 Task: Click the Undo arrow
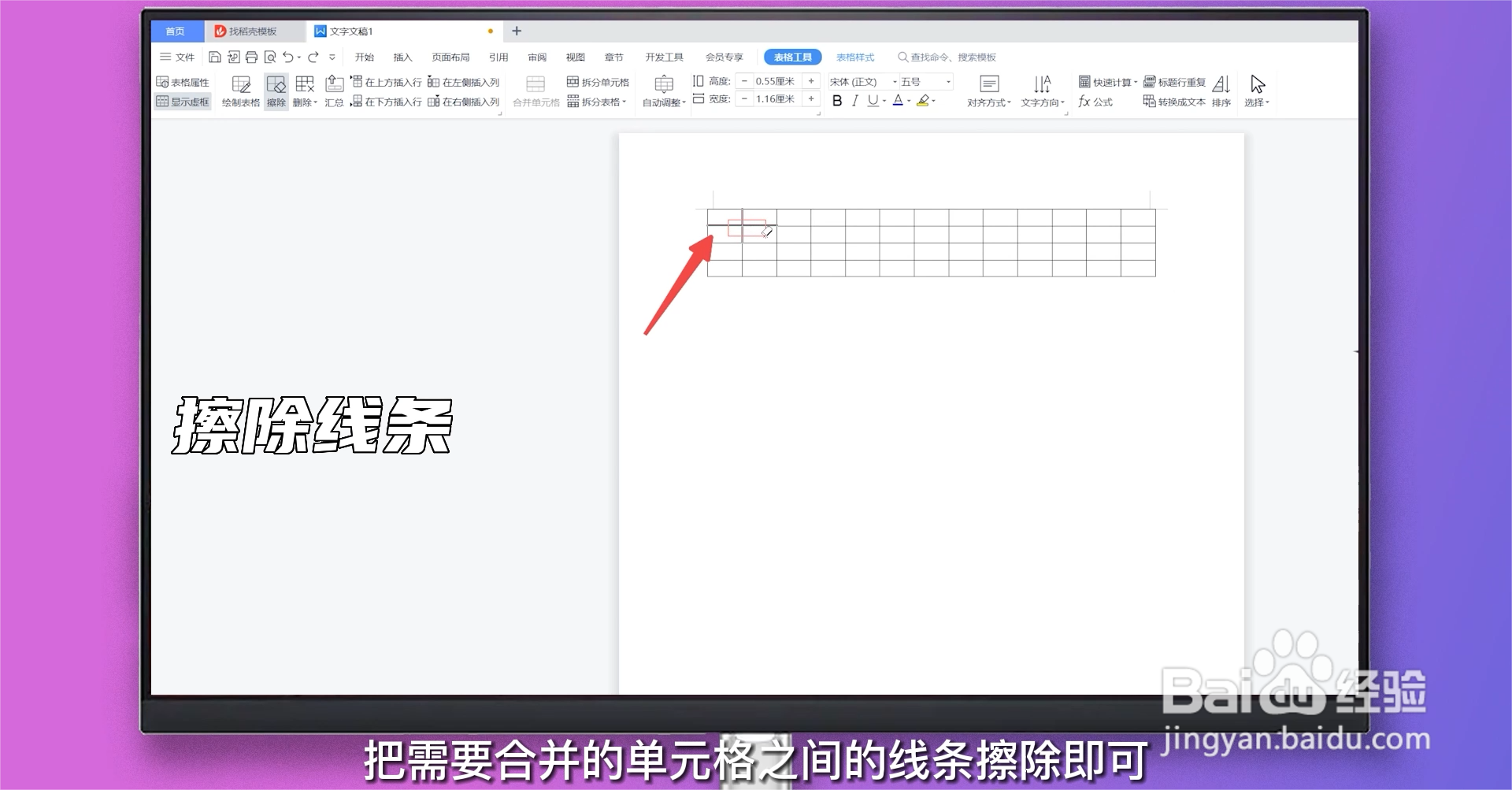pyautogui.click(x=288, y=57)
